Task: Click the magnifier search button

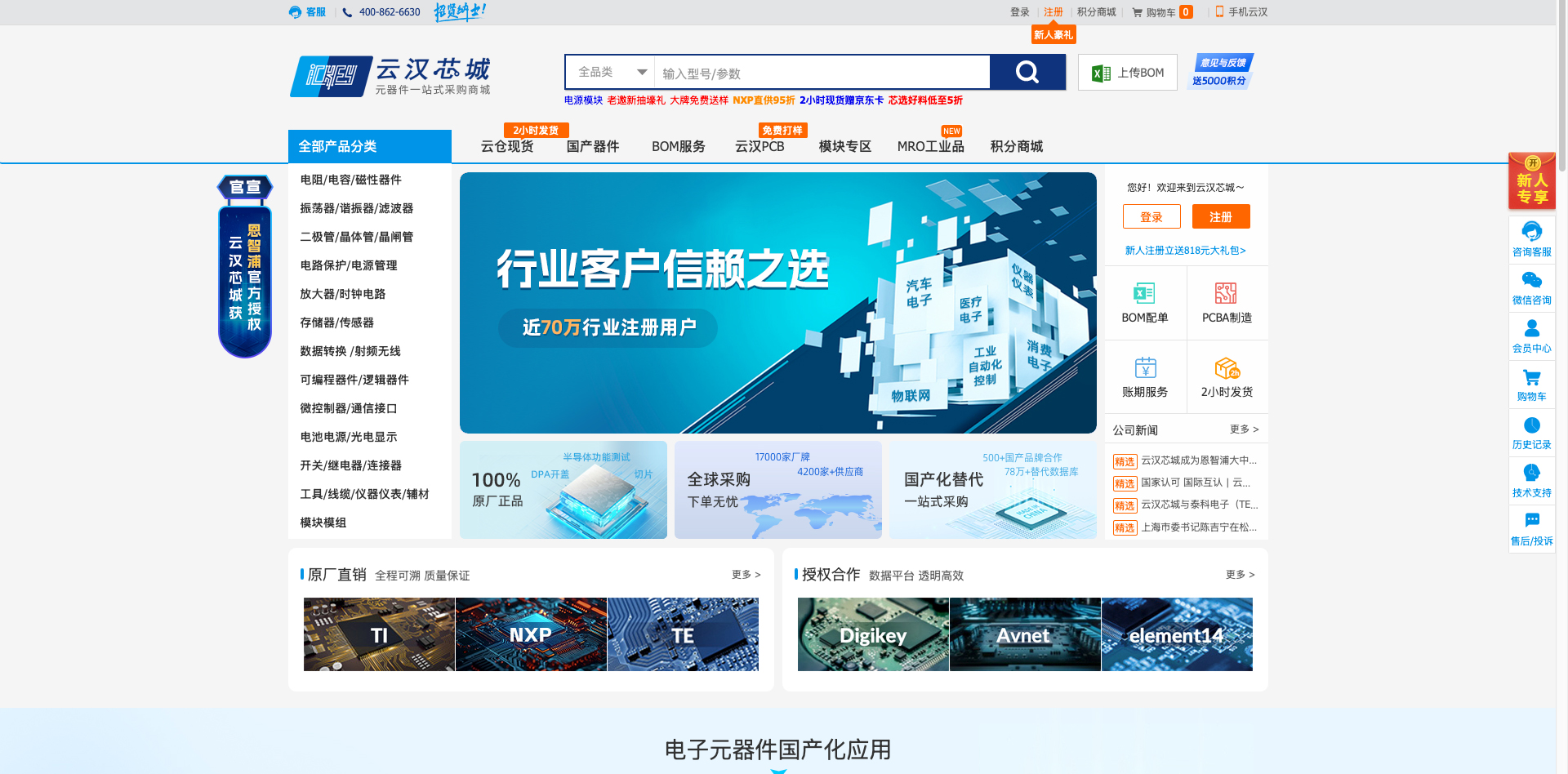Action: point(1027,73)
